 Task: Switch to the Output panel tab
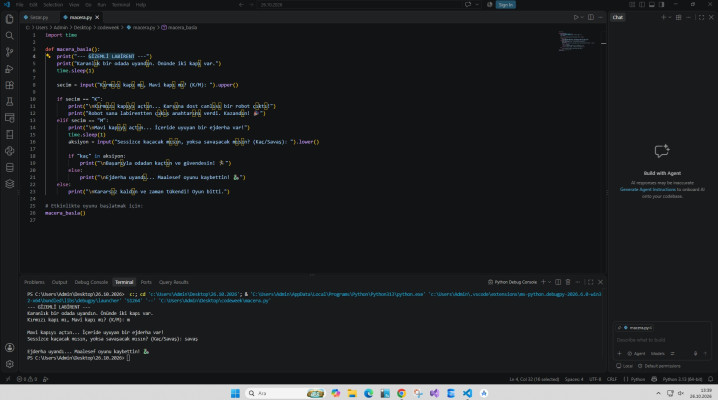[60, 282]
